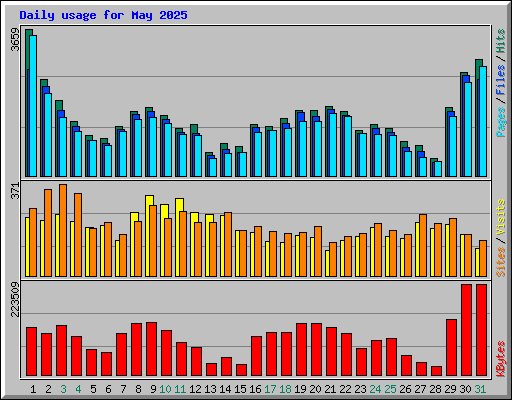Click green day 3 label

pos(63,389)
